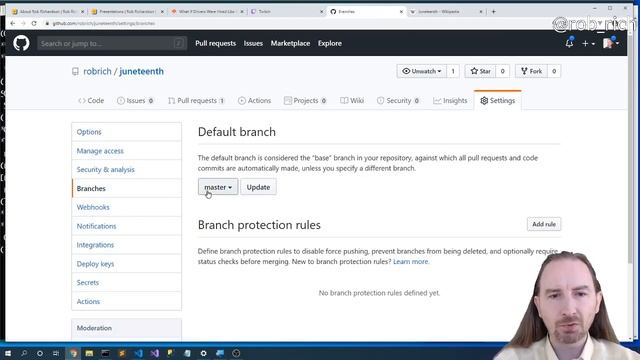This screenshot has height=360, width=640.
Task: Click the browser back arrow
Action: [x=12, y=23]
